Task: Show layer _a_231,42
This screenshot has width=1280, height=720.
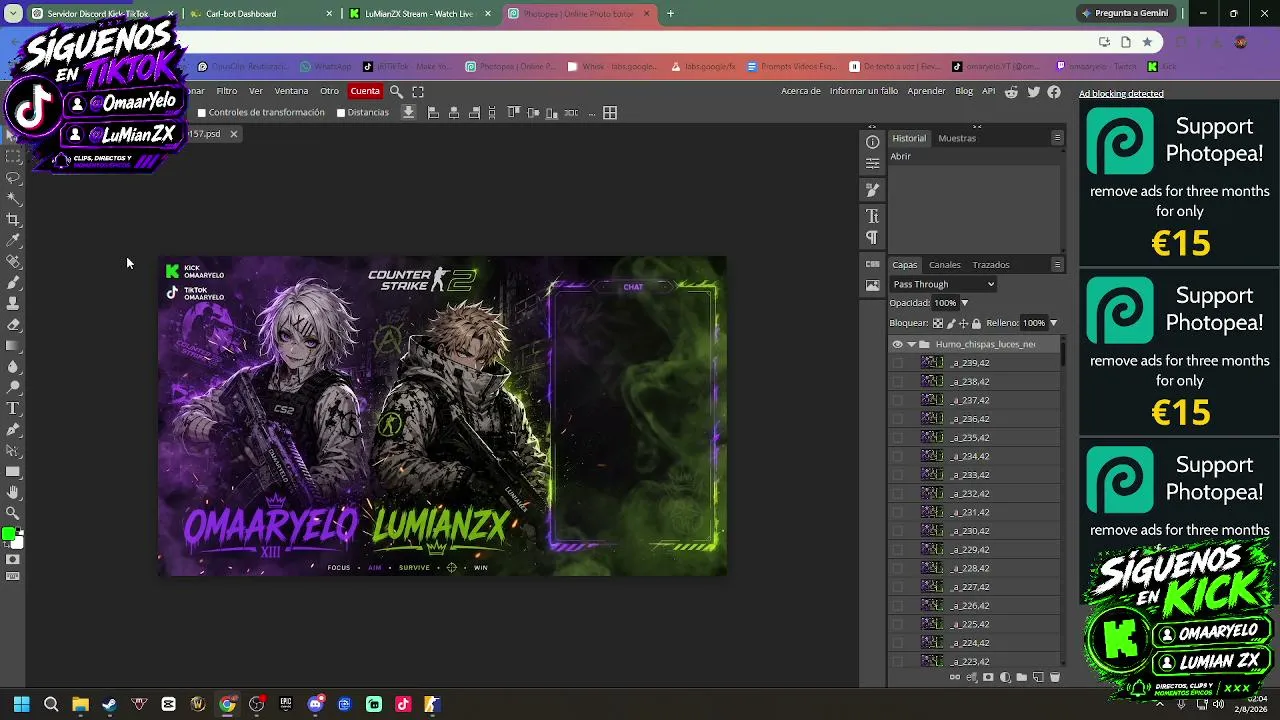Action: (x=897, y=512)
